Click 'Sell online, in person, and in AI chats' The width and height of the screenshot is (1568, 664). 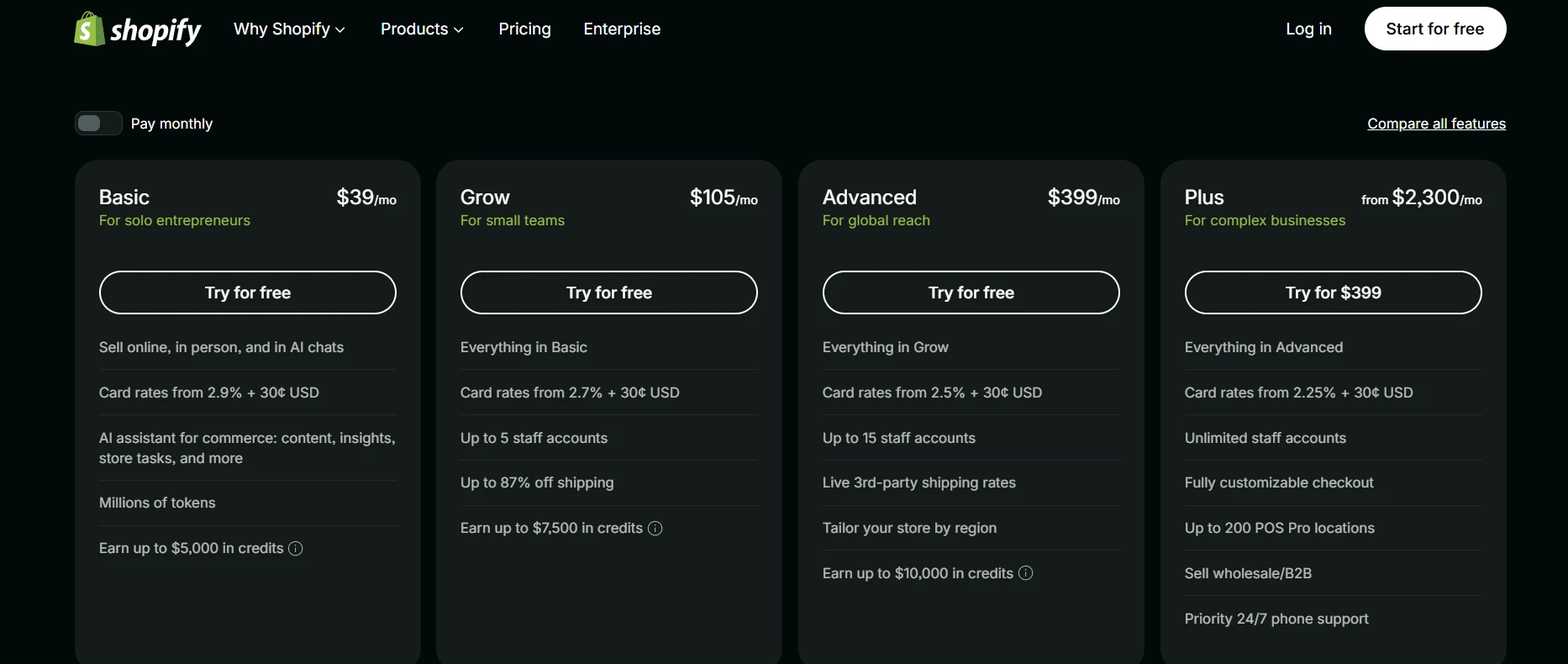click(x=221, y=347)
